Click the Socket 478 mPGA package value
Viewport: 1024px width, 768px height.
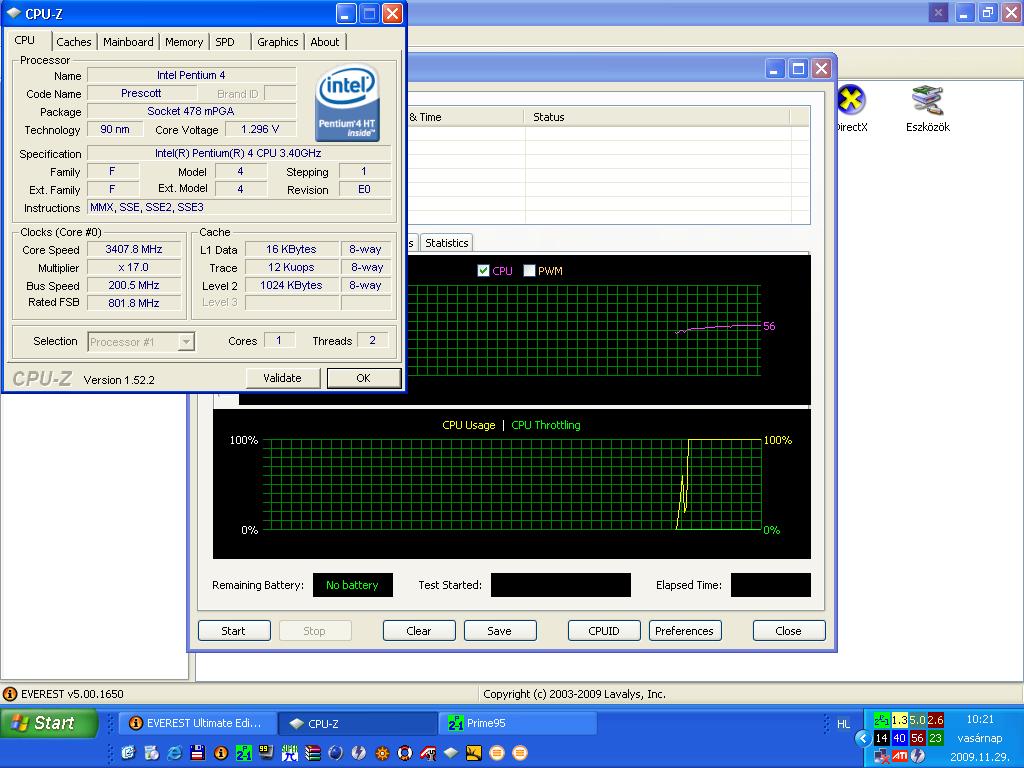[191, 111]
